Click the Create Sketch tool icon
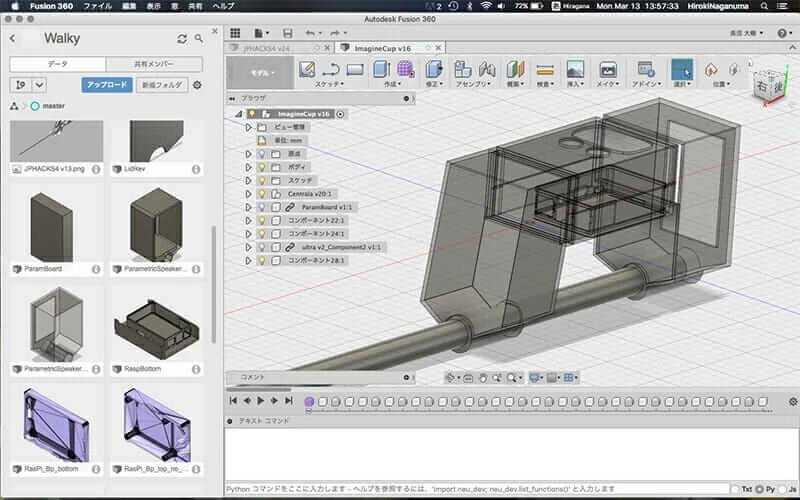 click(x=307, y=69)
